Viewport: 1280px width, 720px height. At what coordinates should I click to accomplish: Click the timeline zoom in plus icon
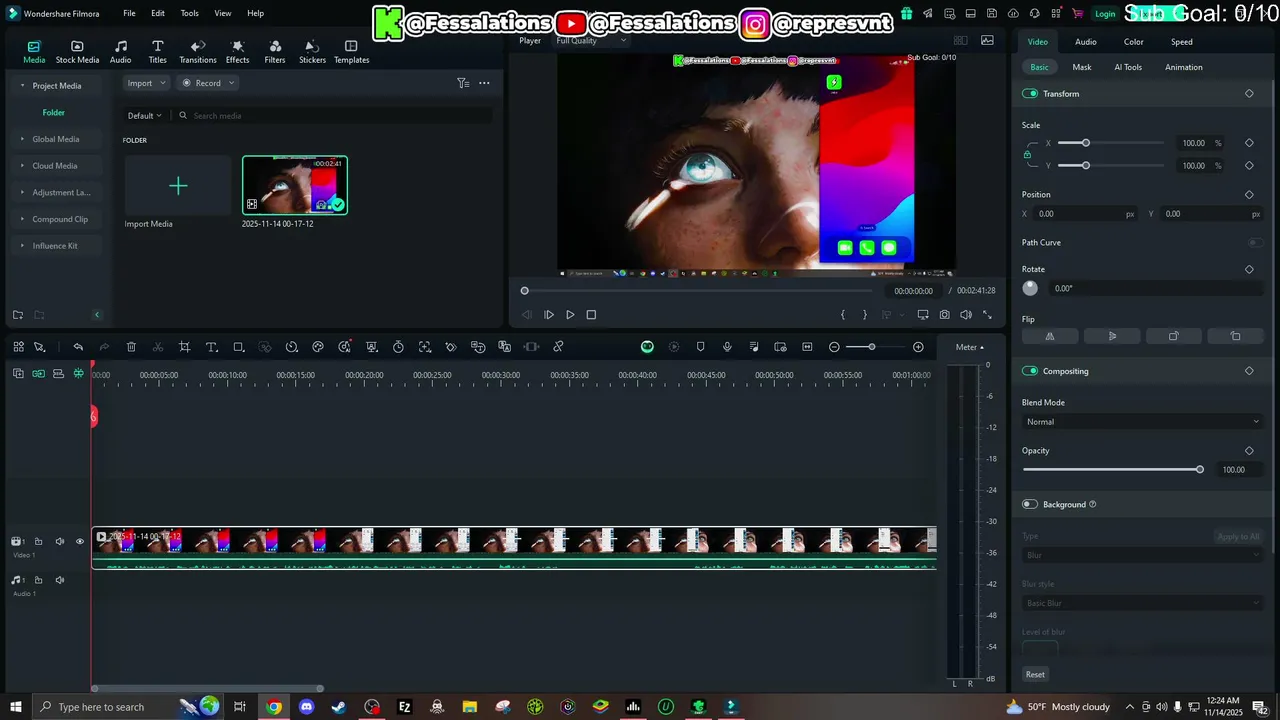coord(918,347)
